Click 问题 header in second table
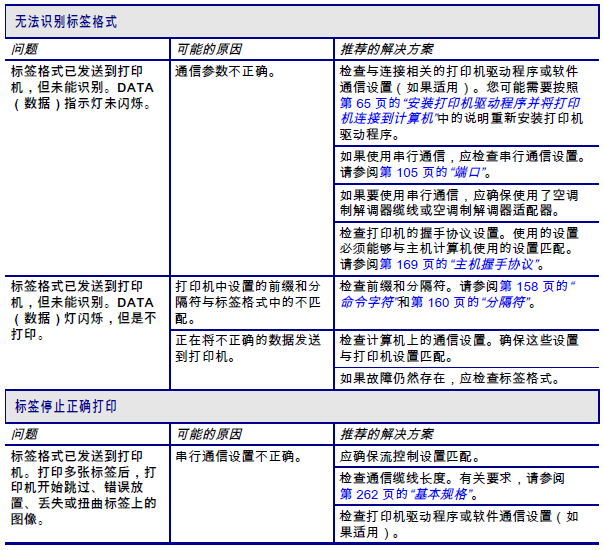 pyautogui.click(x=24, y=434)
